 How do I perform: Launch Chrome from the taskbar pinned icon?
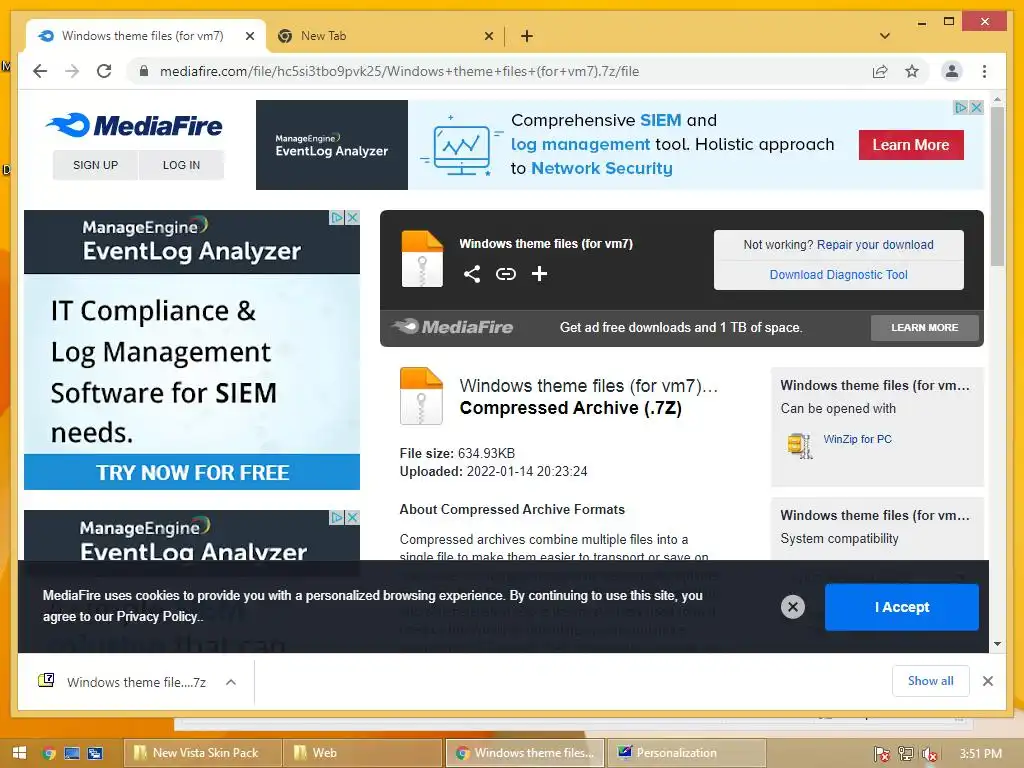48,753
